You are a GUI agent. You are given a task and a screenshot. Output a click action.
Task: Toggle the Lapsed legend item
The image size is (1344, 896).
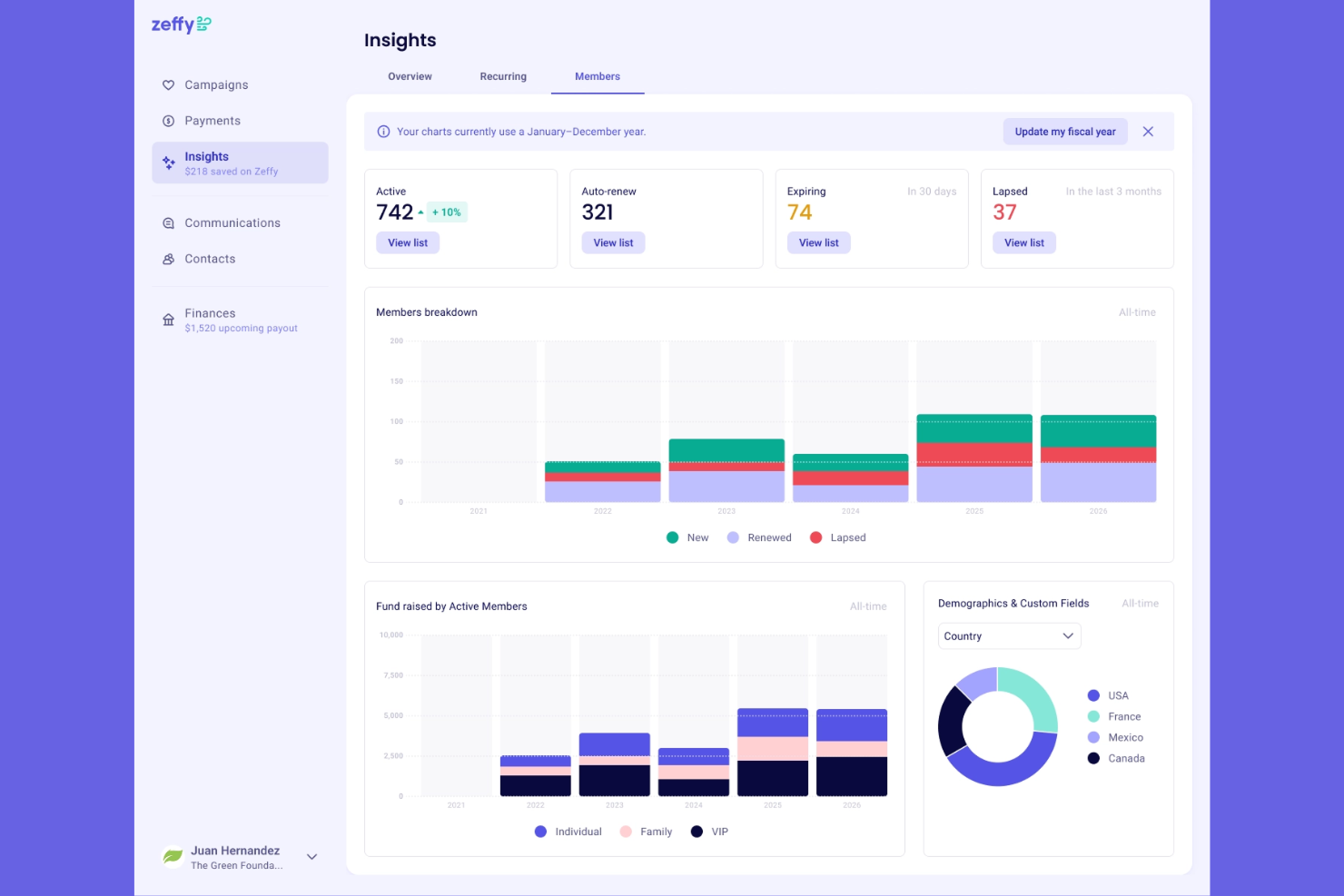point(837,538)
